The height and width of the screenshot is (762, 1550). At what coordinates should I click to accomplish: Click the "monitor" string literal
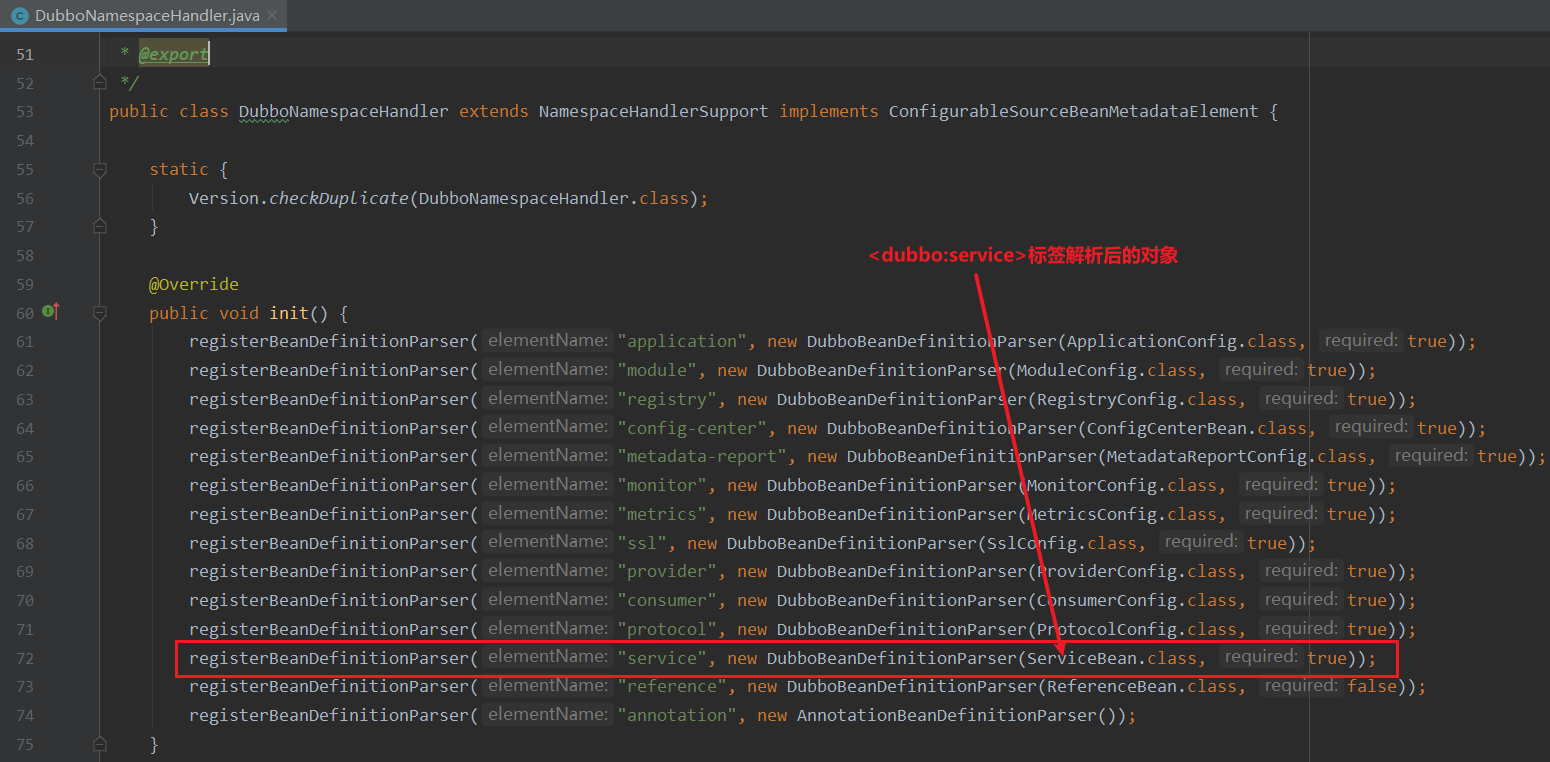point(662,485)
